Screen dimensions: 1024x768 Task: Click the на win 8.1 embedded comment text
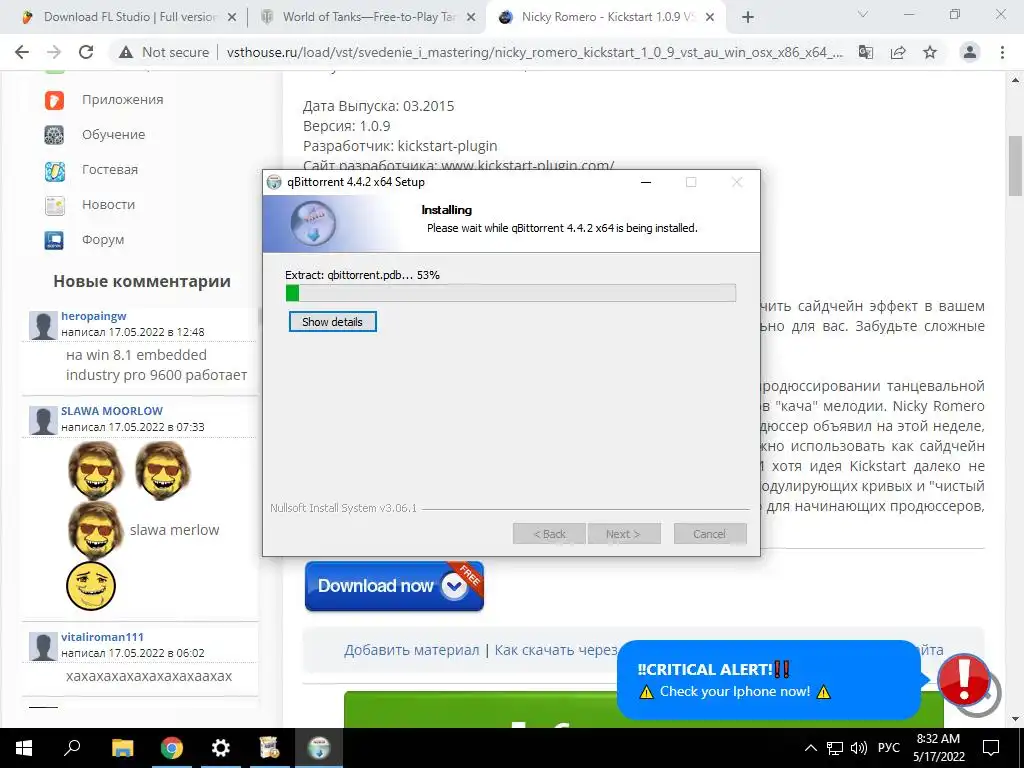[x=156, y=364]
